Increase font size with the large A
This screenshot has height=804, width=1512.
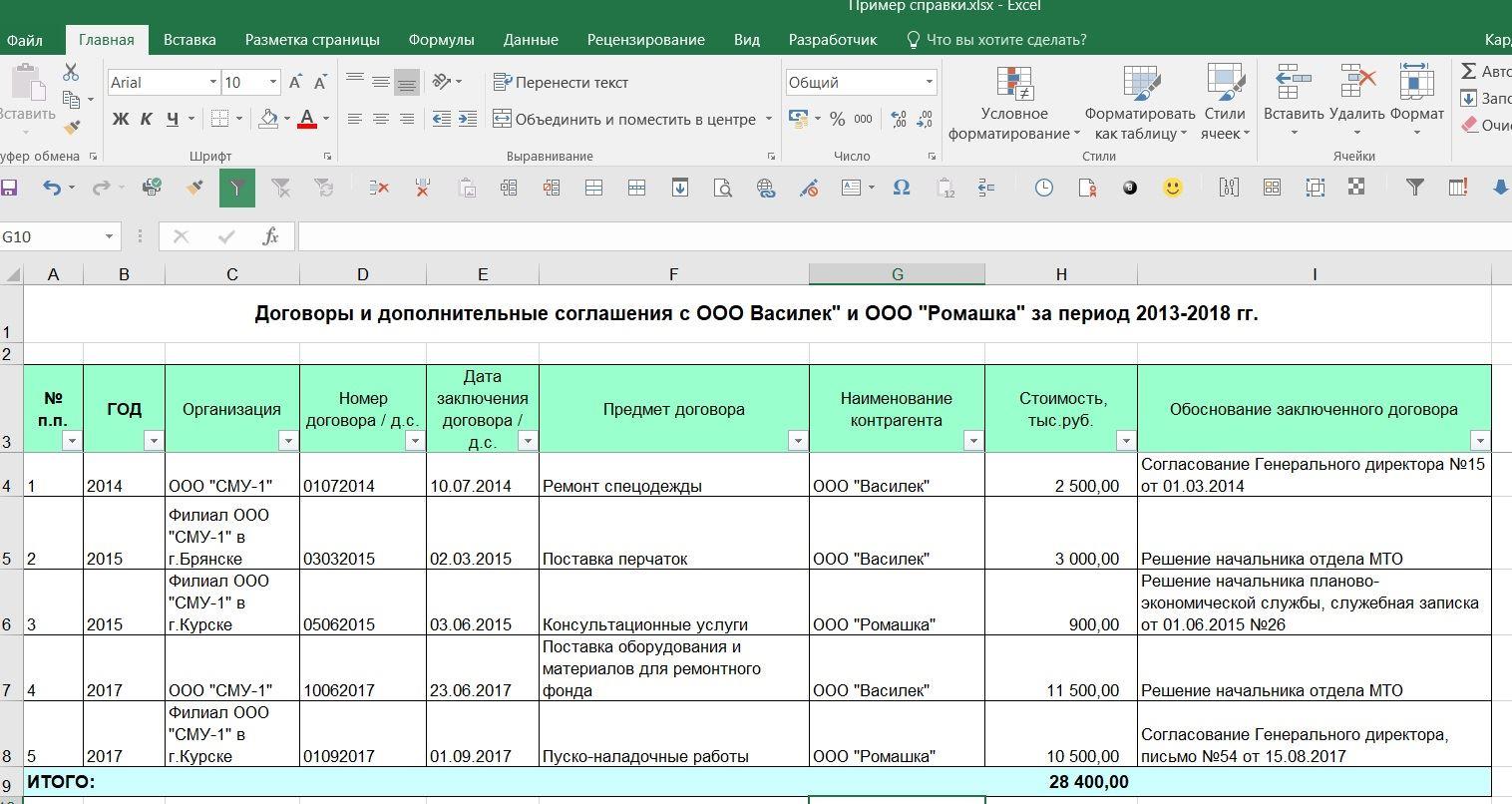click(295, 83)
